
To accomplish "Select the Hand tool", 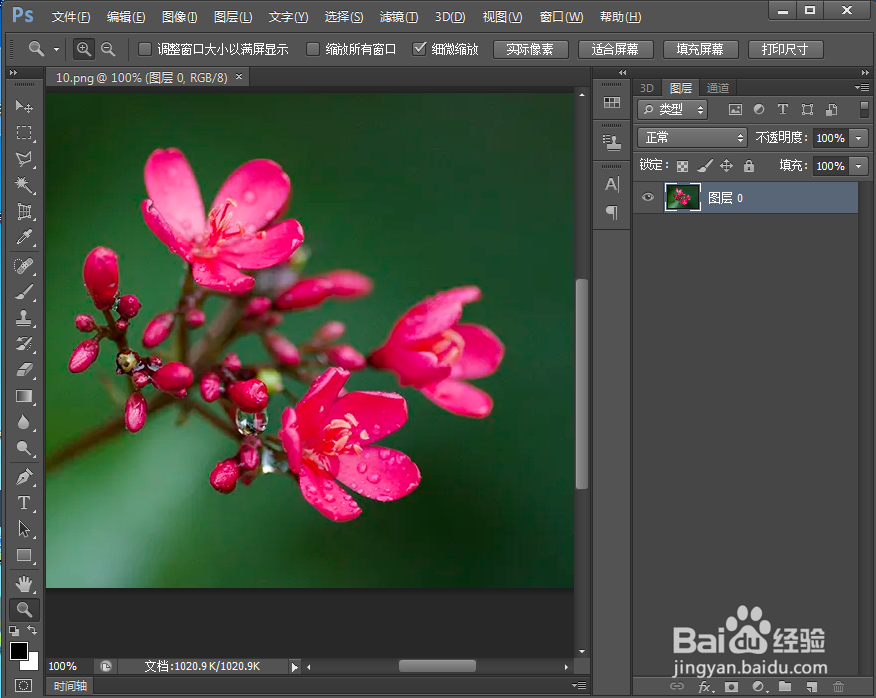I will pos(23,584).
